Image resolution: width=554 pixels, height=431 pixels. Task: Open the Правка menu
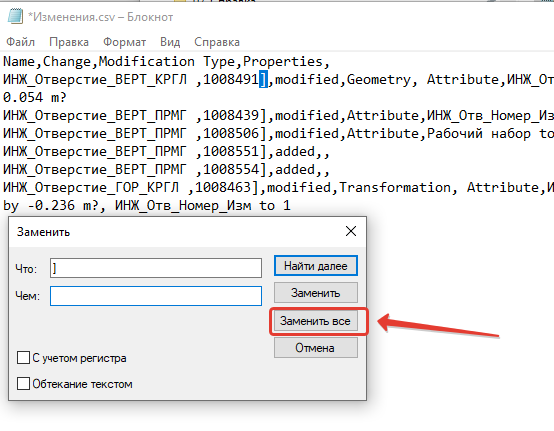[69, 42]
